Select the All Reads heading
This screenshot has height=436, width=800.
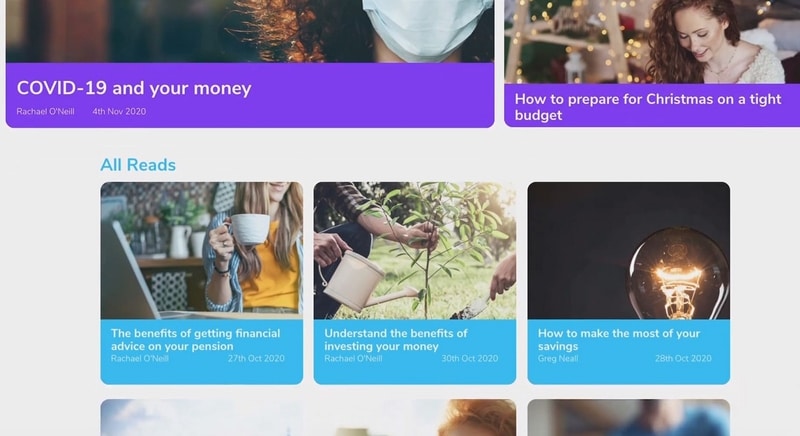coord(138,165)
